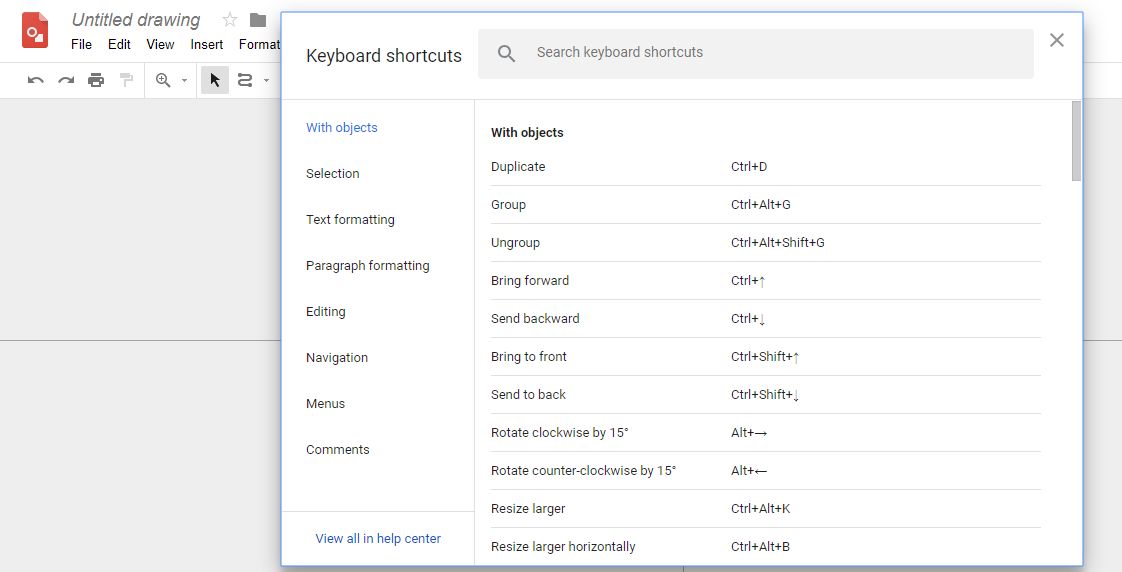Click the Search keyboard shortcuts field
The height and width of the screenshot is (572, 1122).
coord(756,54)
